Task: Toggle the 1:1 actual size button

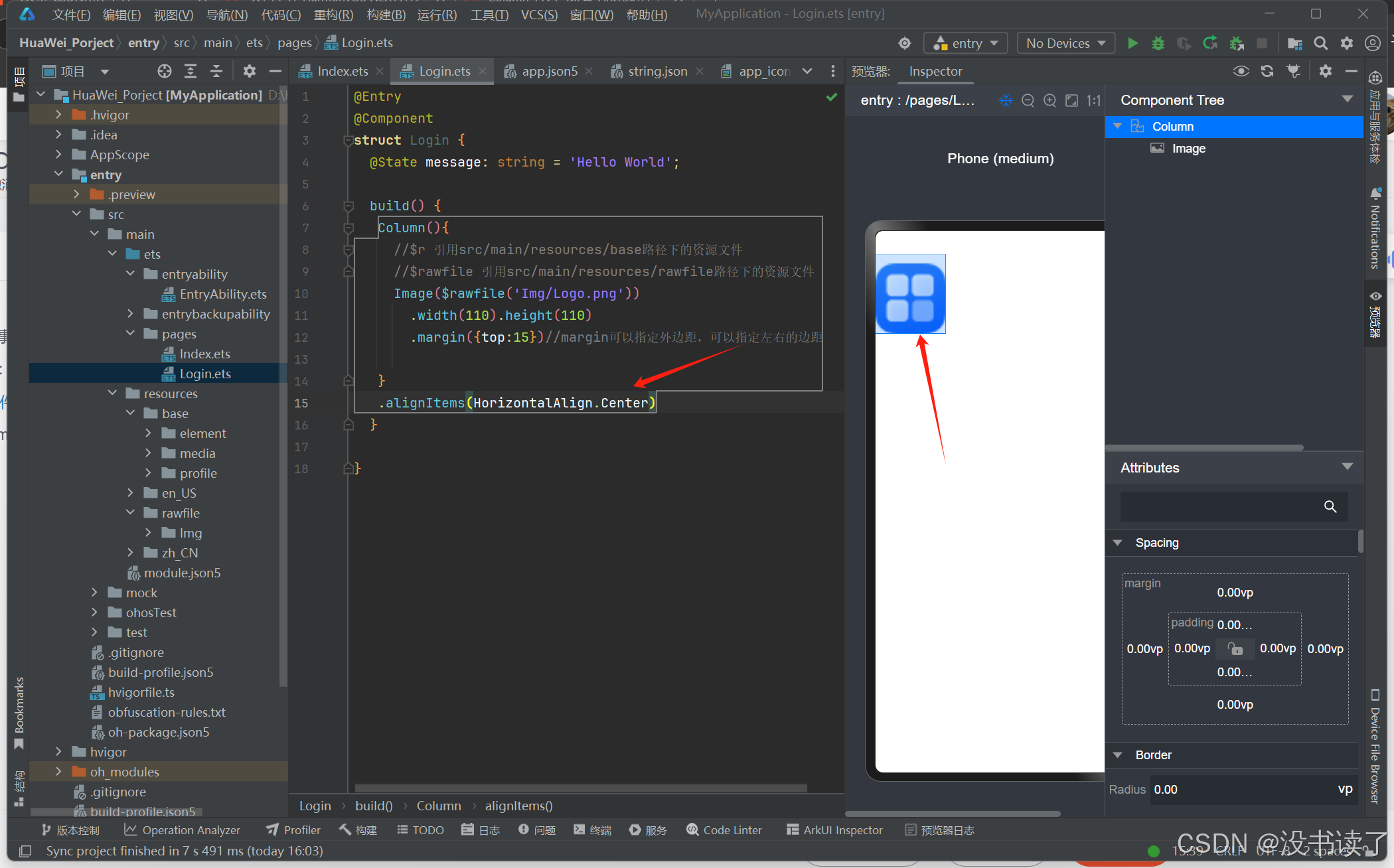Action: tap(1093, 100)
